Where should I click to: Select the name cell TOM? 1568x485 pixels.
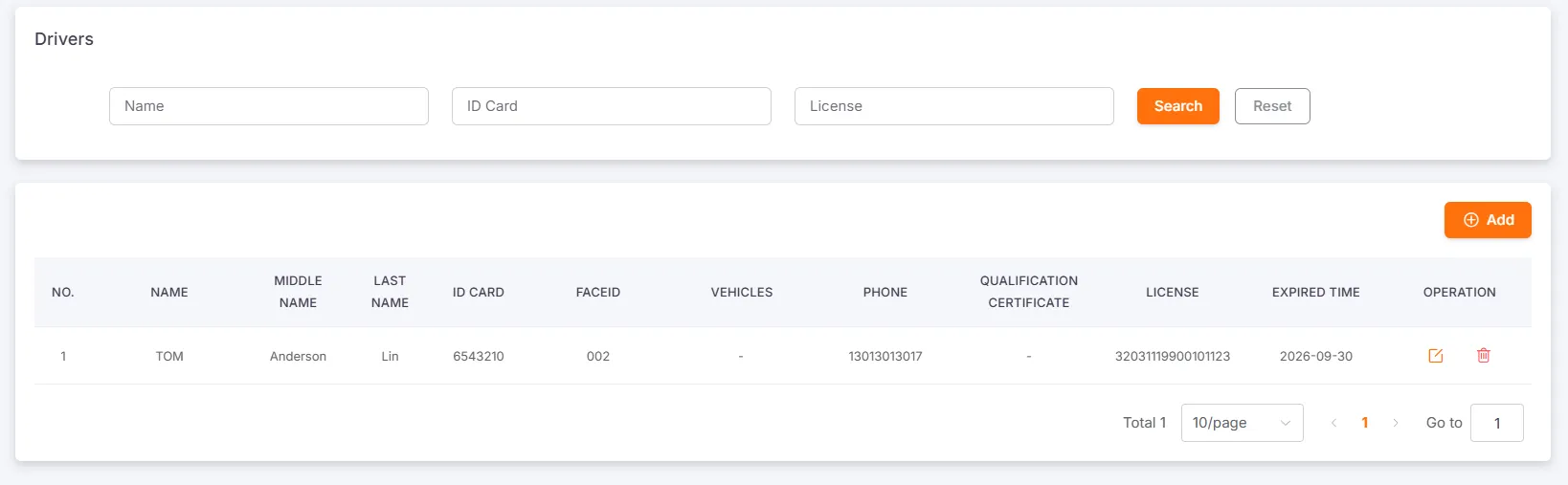[x=169, y=356]
